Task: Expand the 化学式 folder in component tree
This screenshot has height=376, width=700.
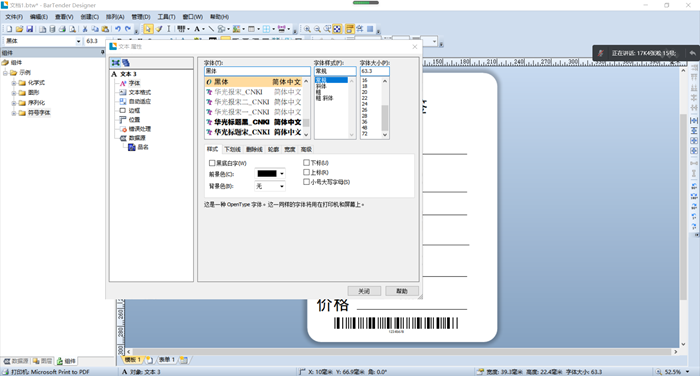Action: (x=14, y=83)
